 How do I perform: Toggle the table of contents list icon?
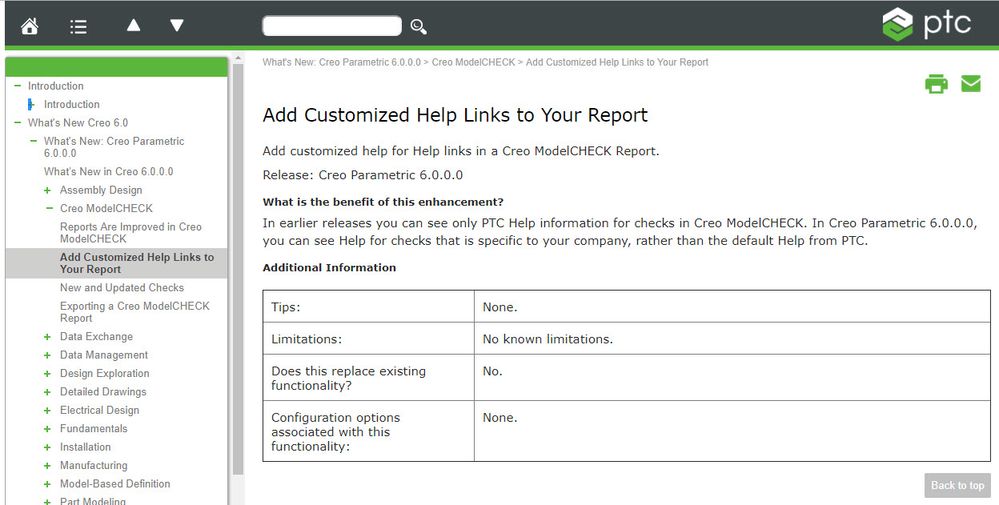pyautogui.click(x=78, y=26)
